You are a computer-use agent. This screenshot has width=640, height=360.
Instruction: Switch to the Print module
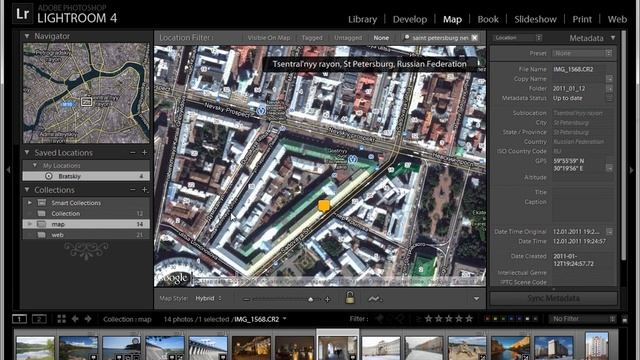pyautogui.click(x=582, y=19)
